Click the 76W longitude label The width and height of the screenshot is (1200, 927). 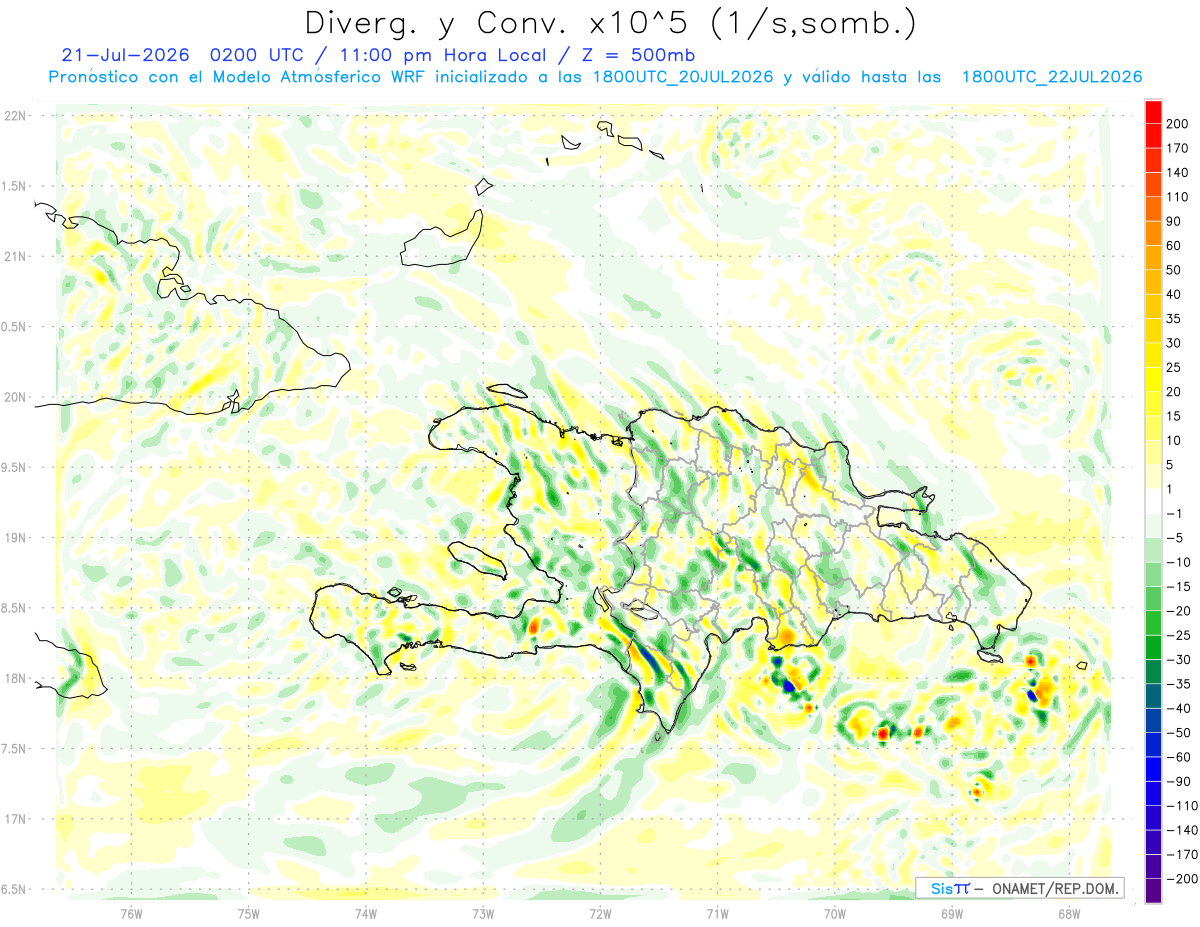[131, 913]
